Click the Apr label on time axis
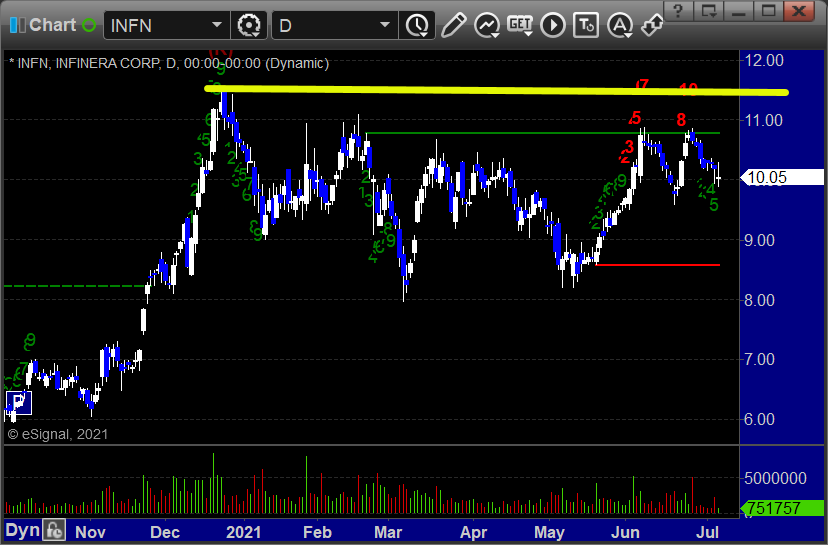 [x=473, y=532]
